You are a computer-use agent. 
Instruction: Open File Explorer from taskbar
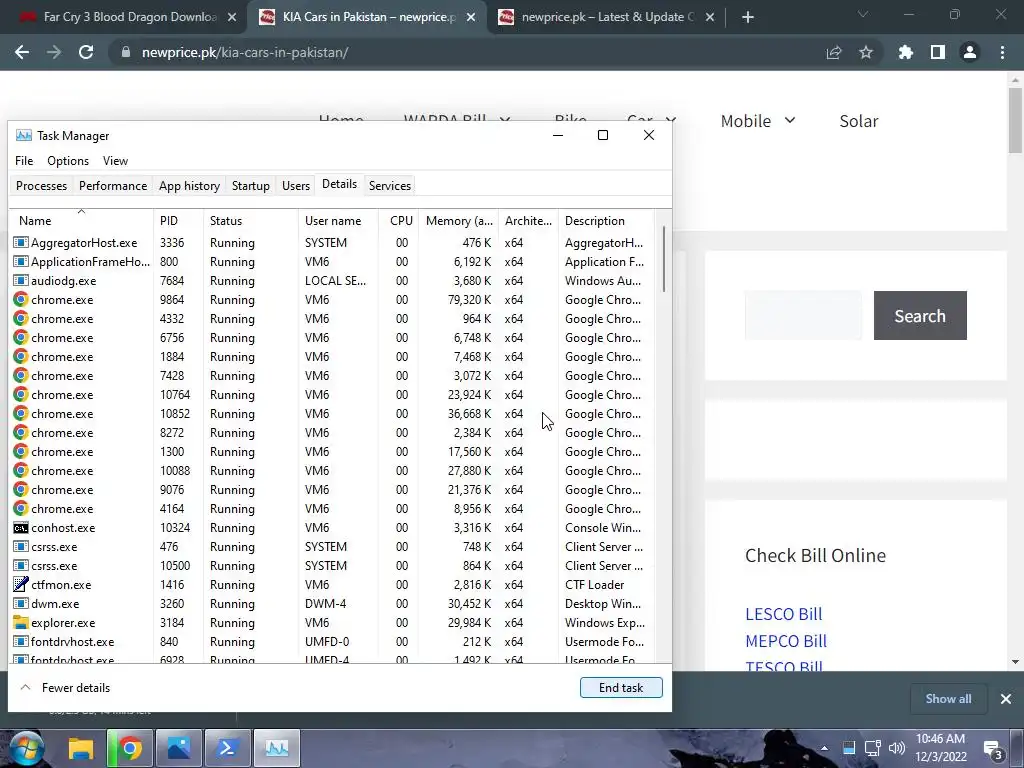coord(82,748)
